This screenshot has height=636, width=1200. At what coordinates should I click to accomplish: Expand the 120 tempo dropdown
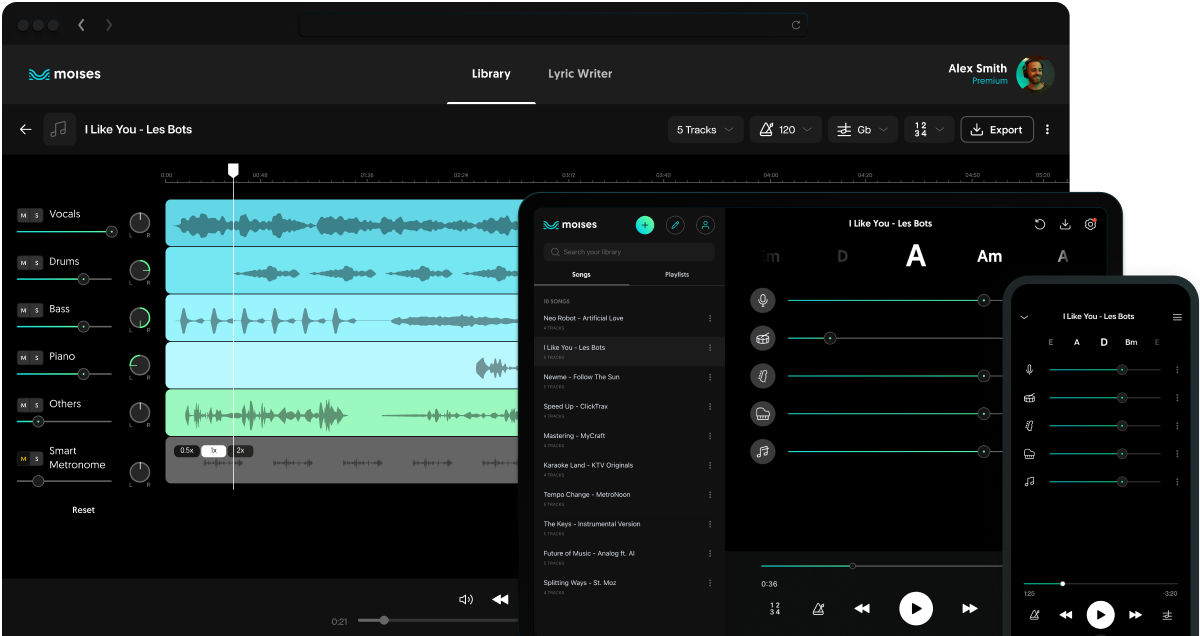click(785, 130)
